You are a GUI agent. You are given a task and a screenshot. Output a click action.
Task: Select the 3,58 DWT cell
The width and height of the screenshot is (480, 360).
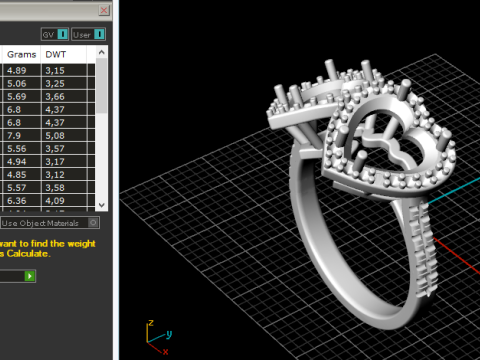[x=64, y=187]
